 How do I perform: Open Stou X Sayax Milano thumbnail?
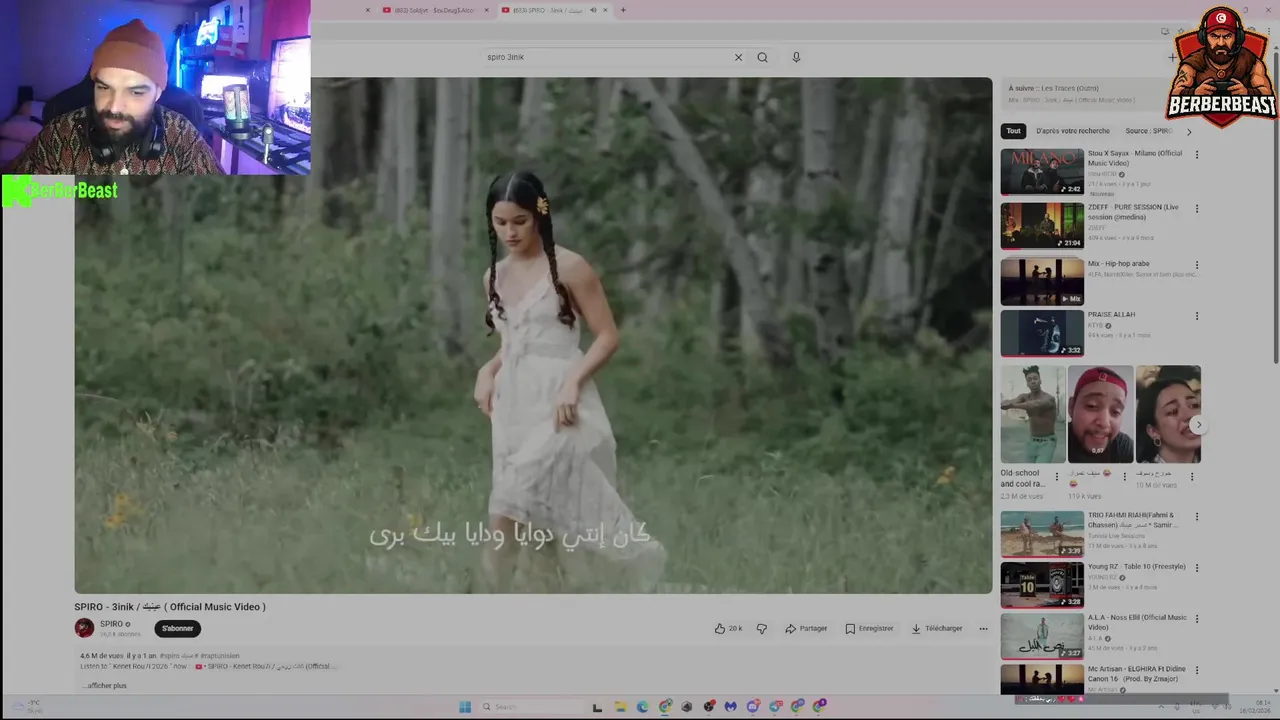(x=1042, y=172)
